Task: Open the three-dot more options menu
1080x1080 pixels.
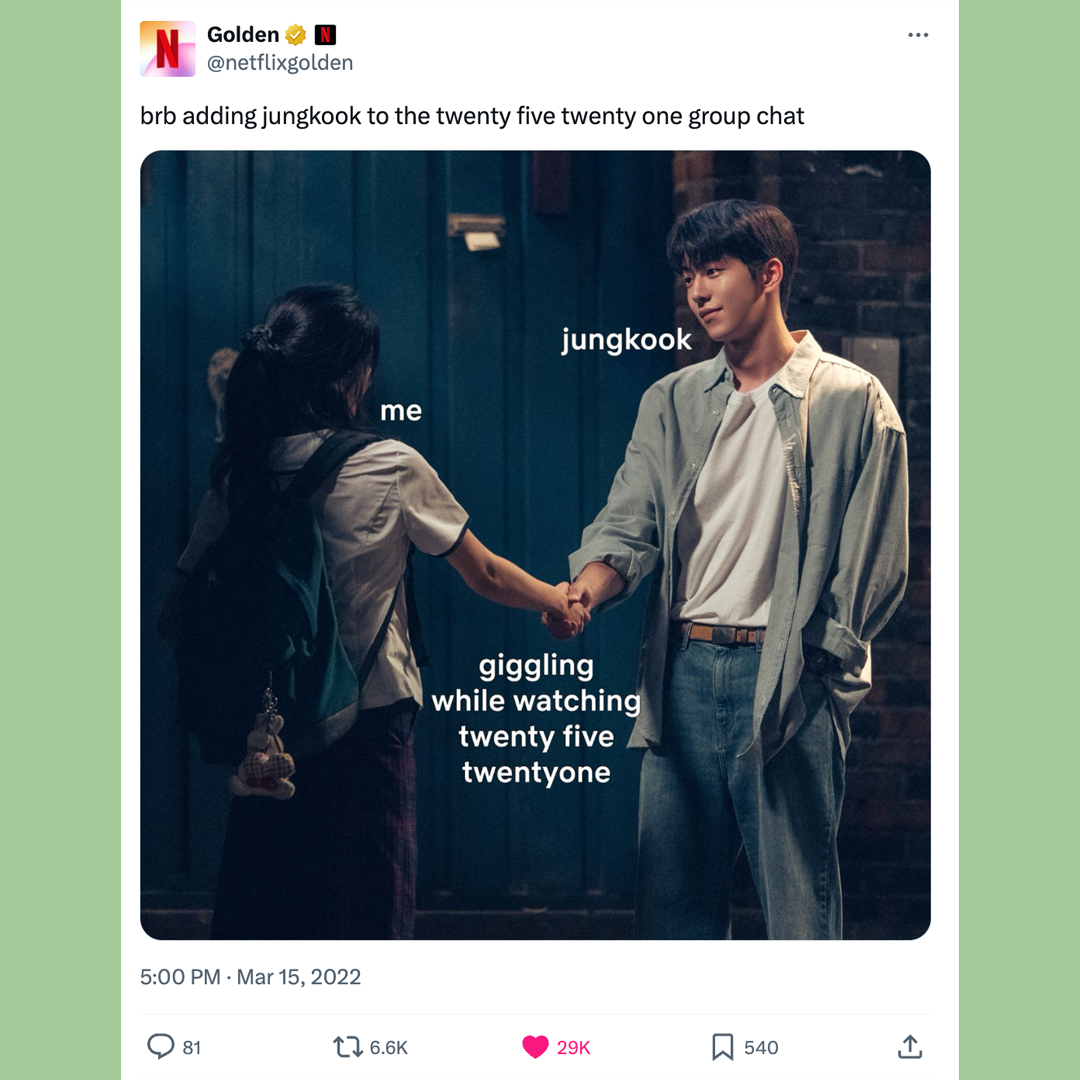Action: [917, 35]
